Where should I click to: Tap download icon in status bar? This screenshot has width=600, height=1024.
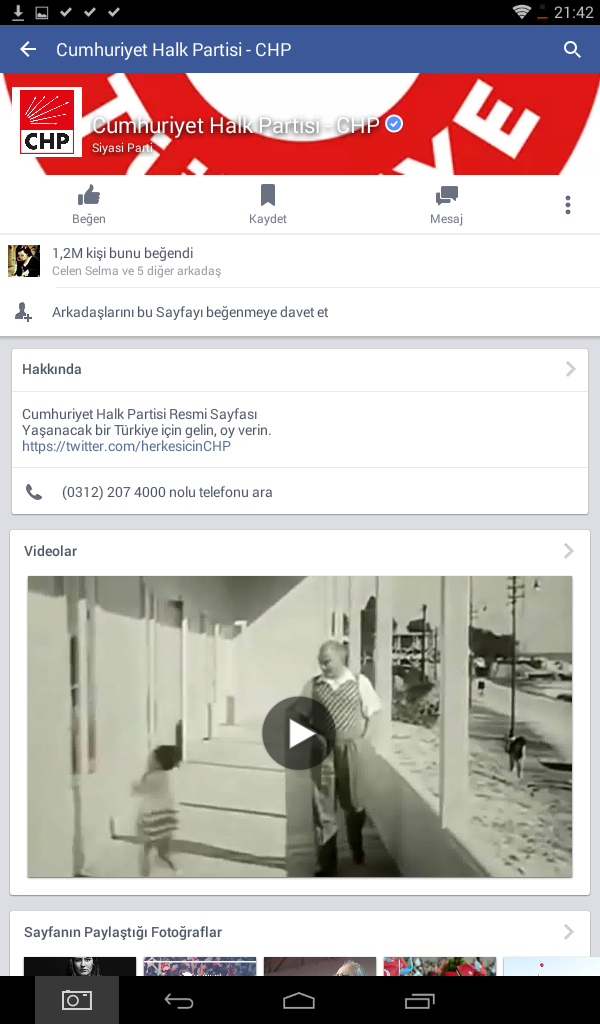pos(18,12)
